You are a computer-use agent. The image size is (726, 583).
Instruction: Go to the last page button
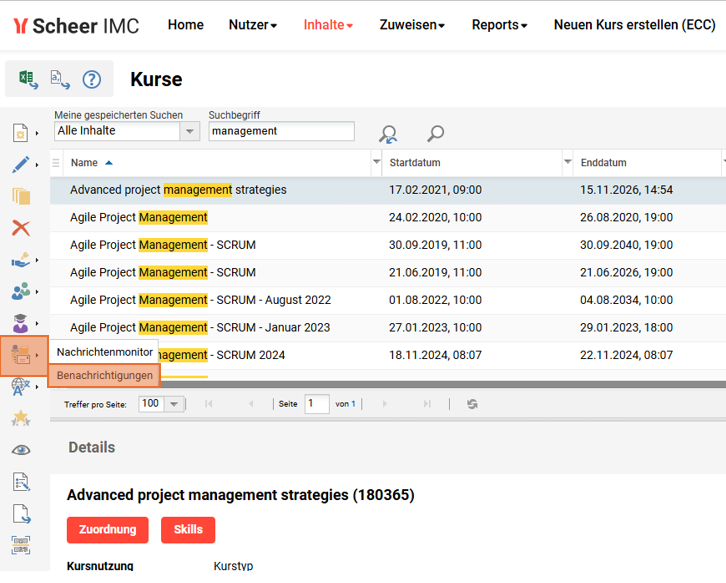click(x=427, y=404)
